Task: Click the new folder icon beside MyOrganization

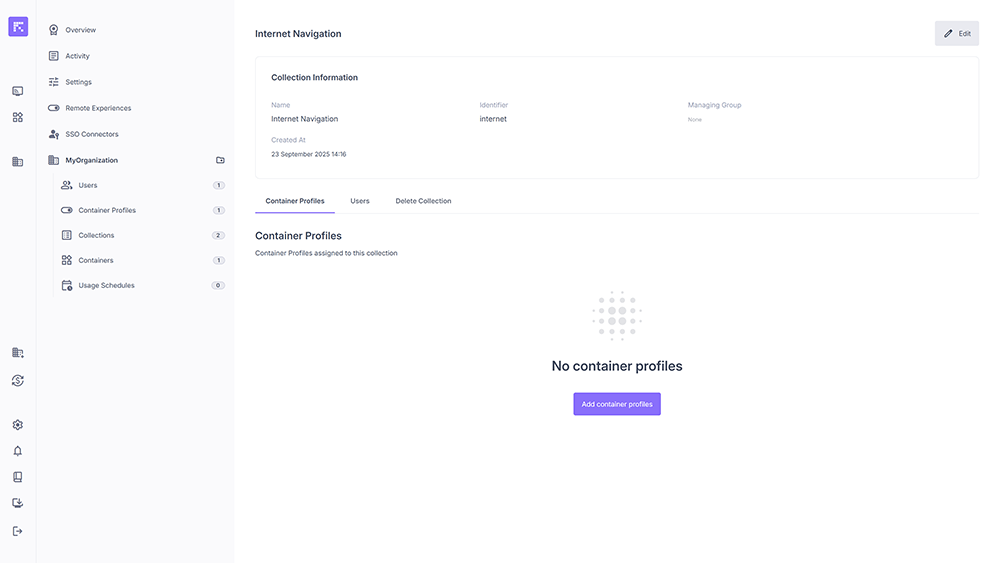Action: tap(220, 160)
